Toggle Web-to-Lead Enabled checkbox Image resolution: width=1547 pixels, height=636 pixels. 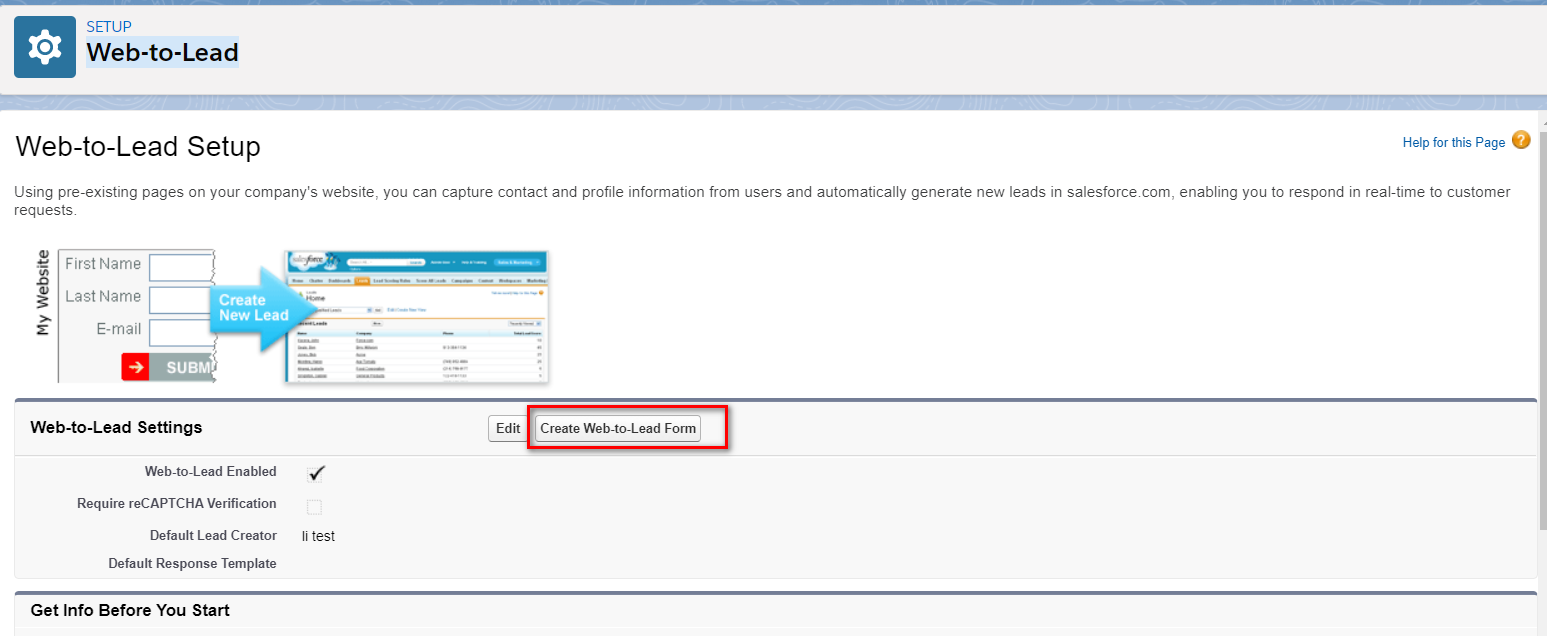tap(315, 473)
